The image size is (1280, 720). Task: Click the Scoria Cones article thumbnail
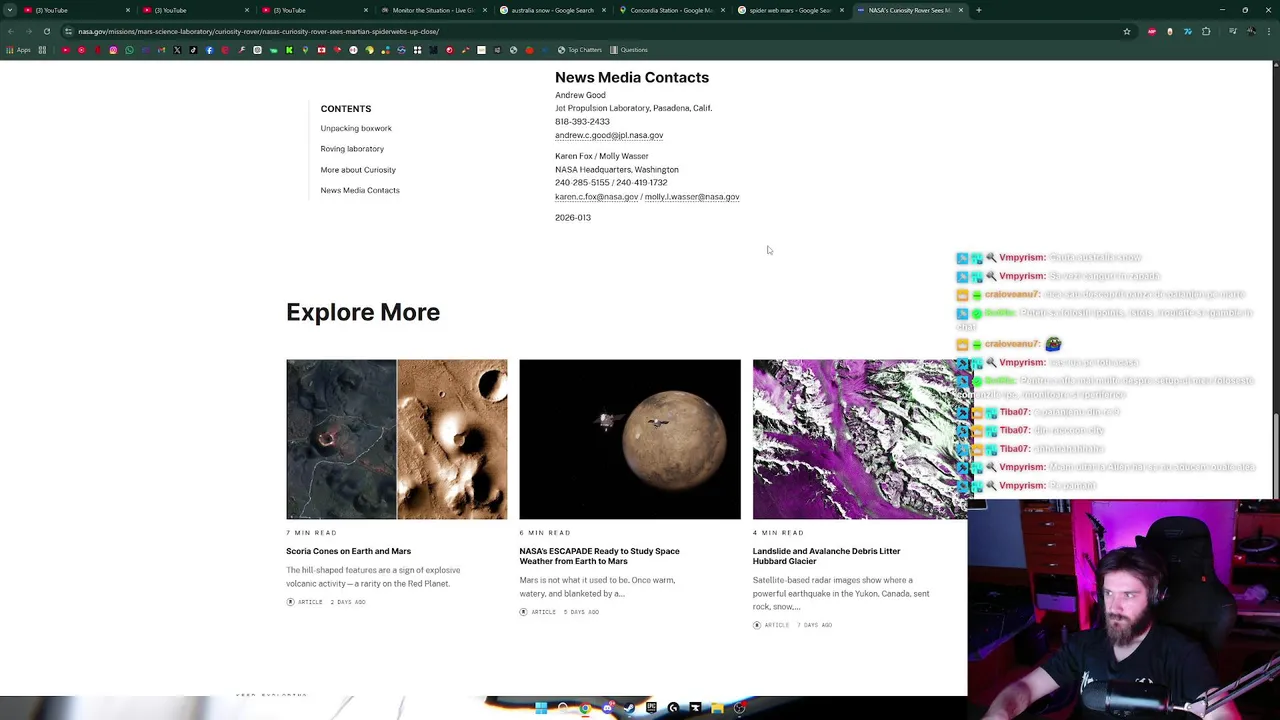tap(396, 439)
